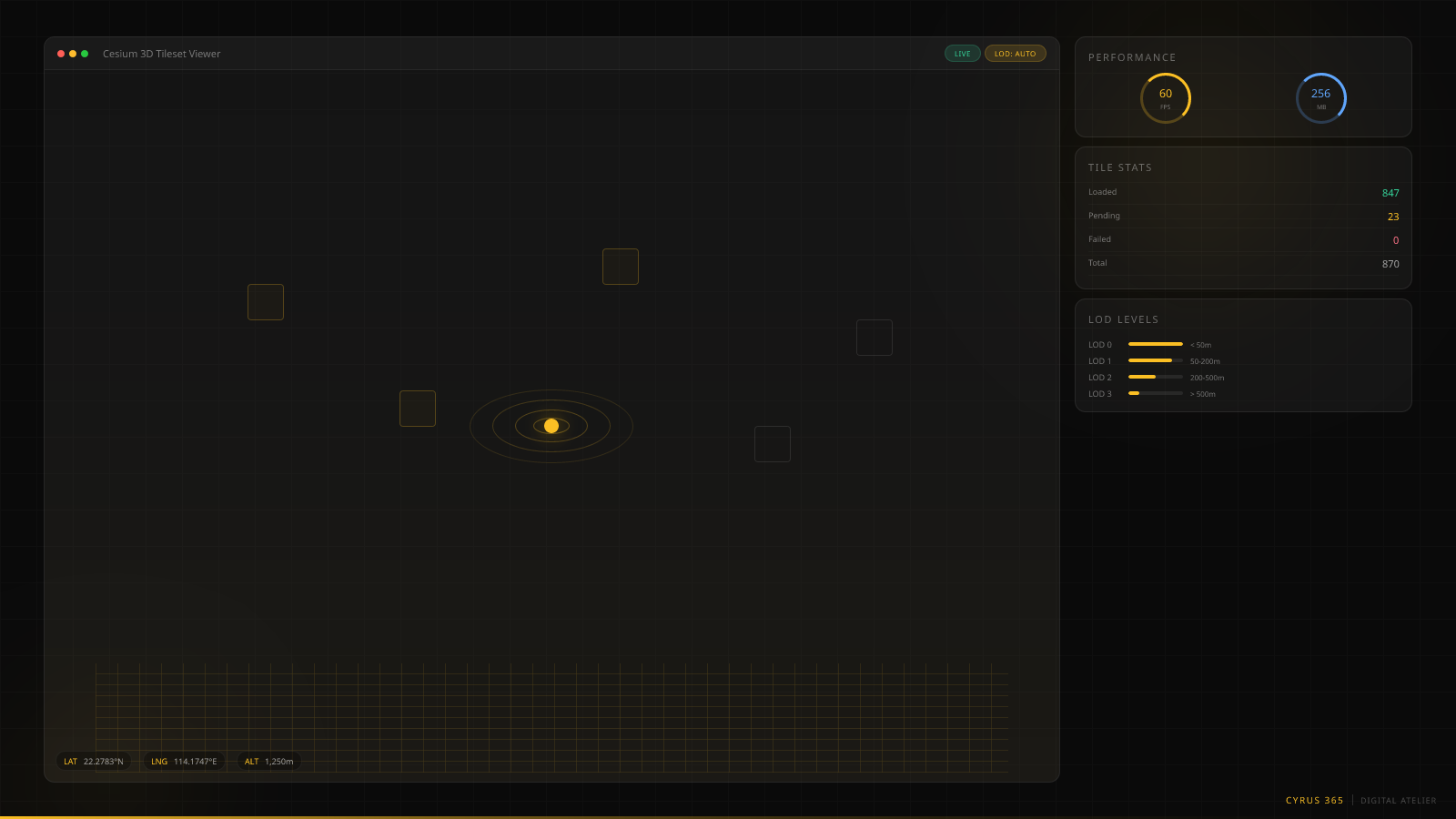The image size is (1456, 819).
Task: Click the LOD 2 level bar
Action: tap(1156, 377)
